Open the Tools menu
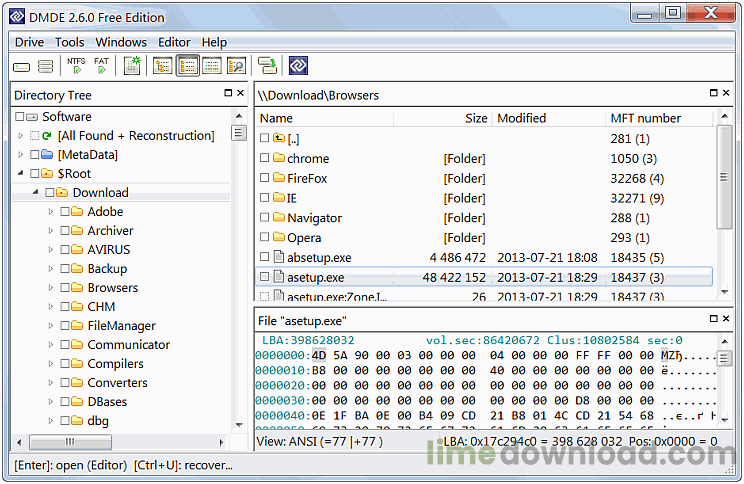The height and width of the screenshot is (484, 744). [x=69, y=42]
